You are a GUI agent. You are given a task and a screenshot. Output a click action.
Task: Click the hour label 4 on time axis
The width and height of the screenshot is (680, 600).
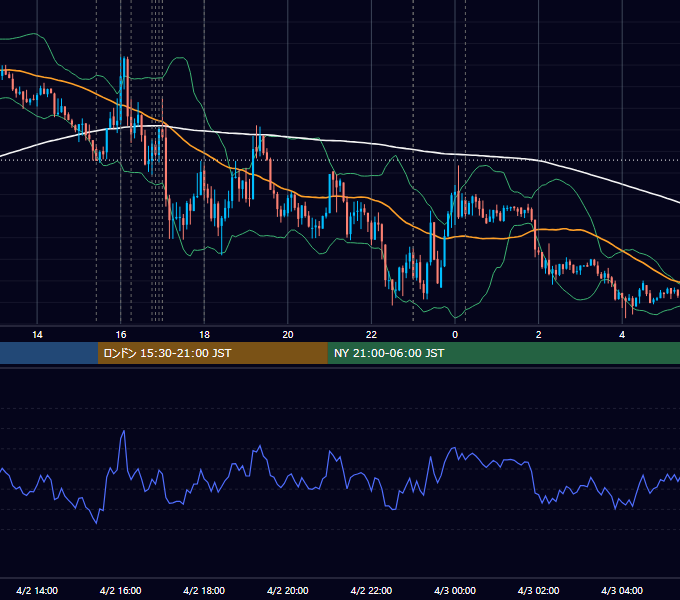coord(622,335)
